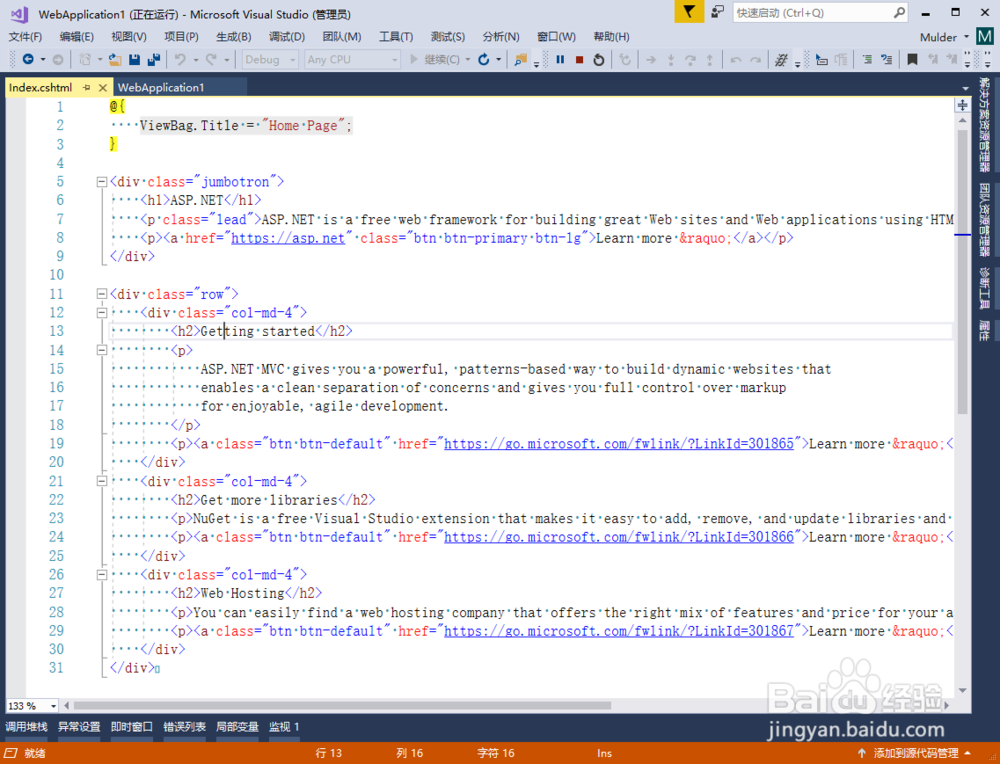
Task: Click the Open File folder icon
Action: (115, 59)
